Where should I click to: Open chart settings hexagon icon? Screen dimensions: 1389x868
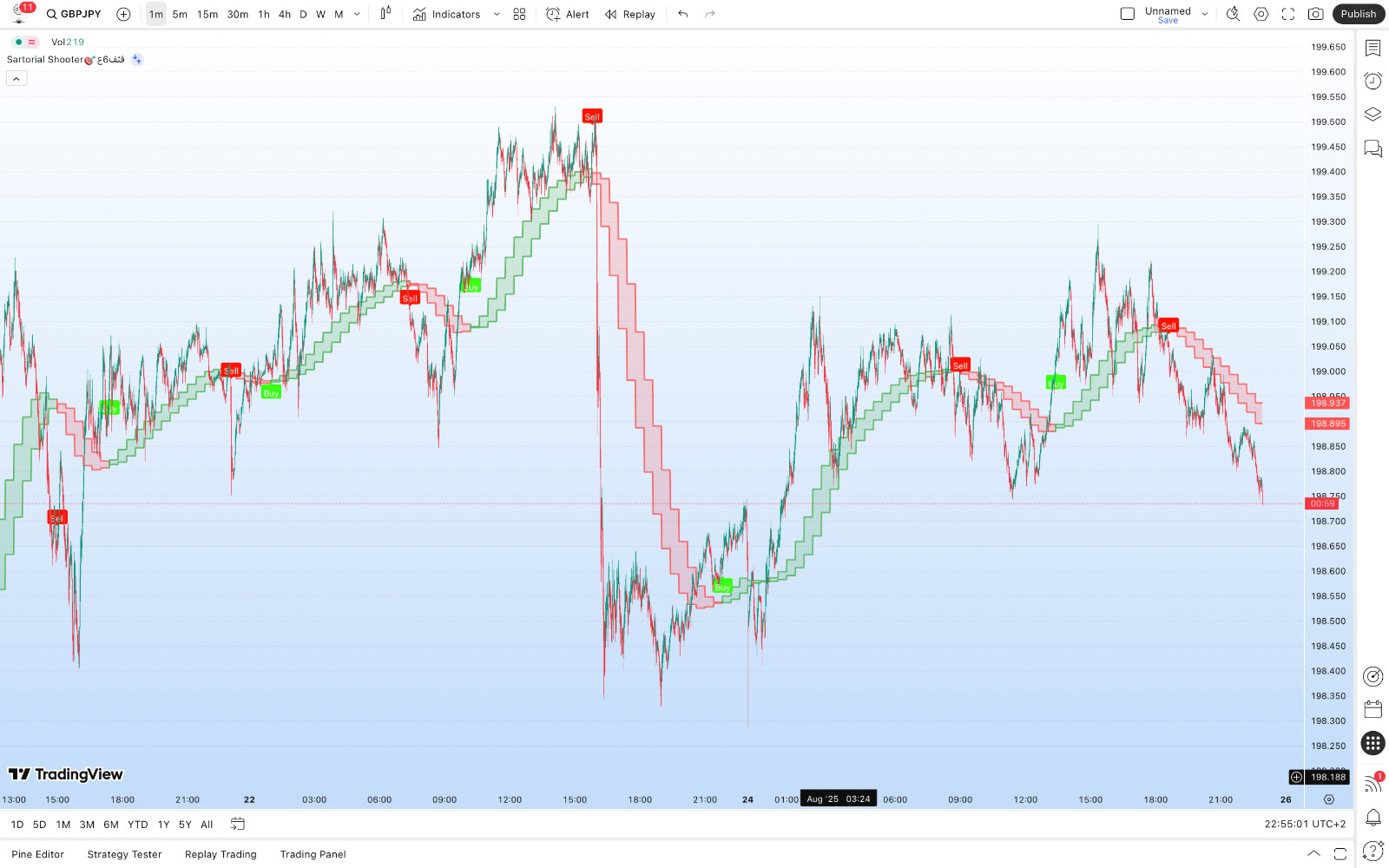click(x=1261, y=14)
